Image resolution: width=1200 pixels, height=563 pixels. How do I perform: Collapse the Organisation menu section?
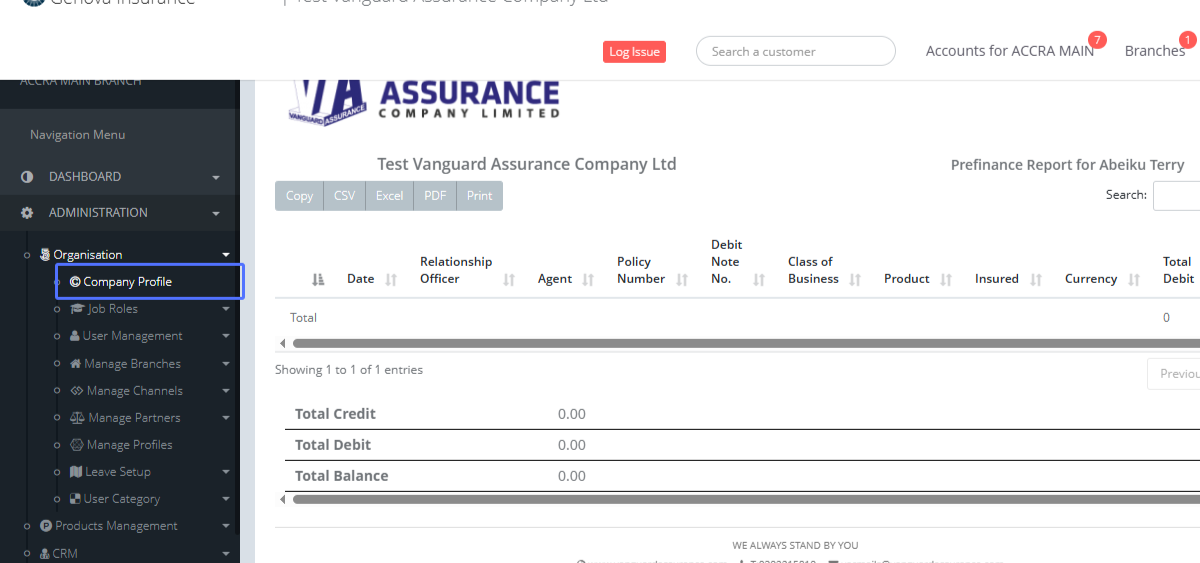(x=226, y=255)
